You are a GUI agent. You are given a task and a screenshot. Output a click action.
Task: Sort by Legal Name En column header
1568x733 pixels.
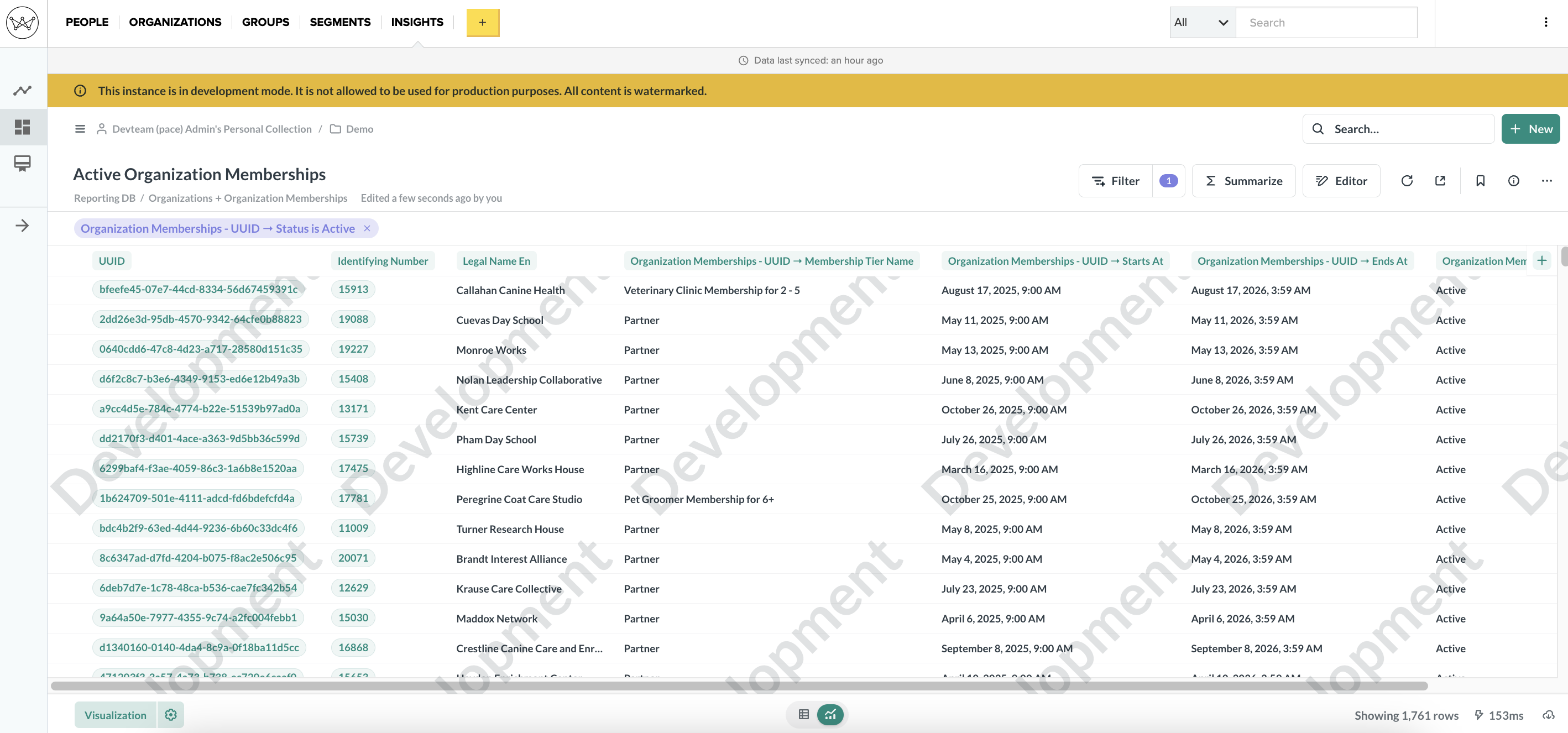[496, 261]
